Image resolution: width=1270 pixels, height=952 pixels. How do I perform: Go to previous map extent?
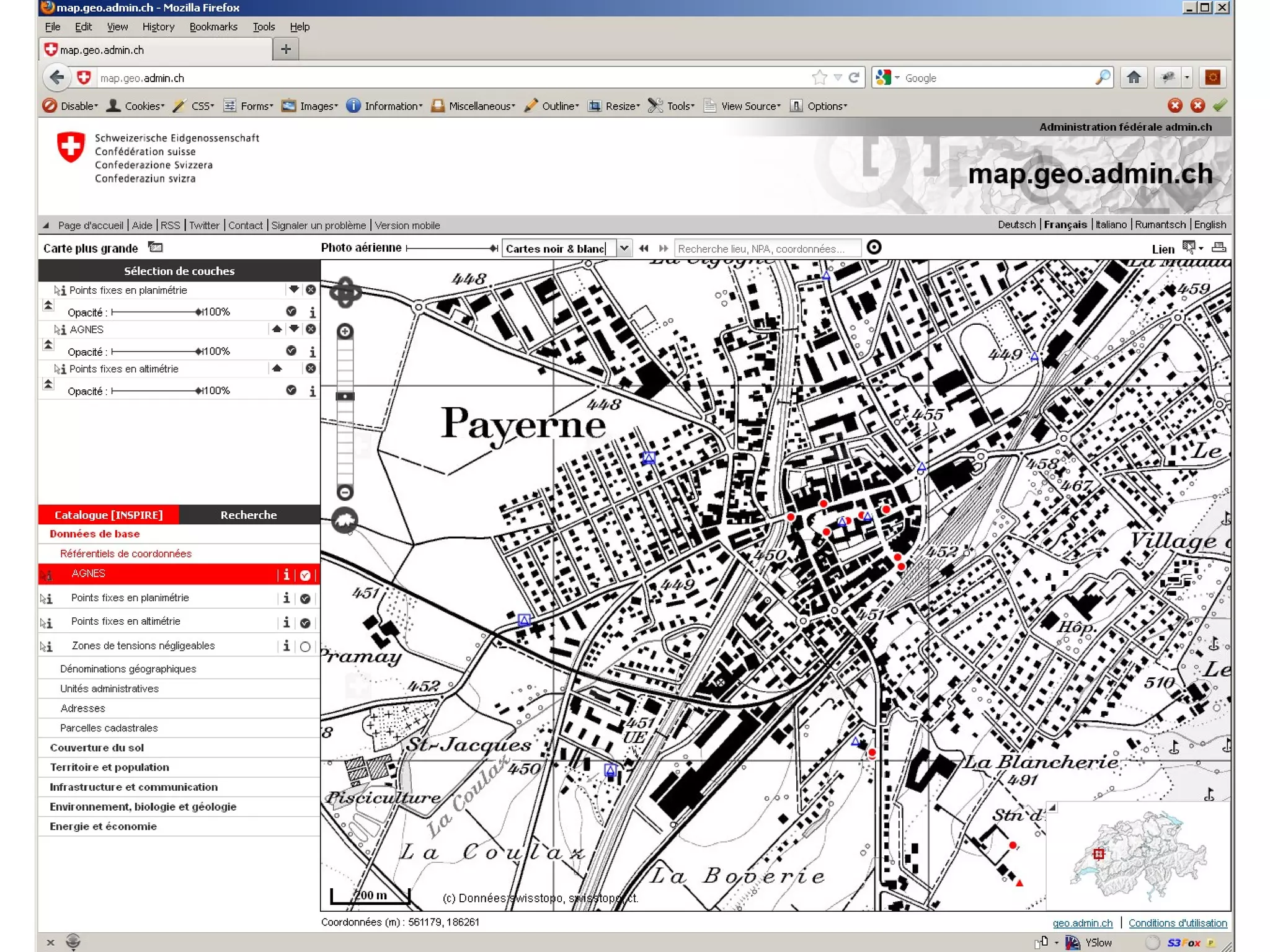pos(644,249)
